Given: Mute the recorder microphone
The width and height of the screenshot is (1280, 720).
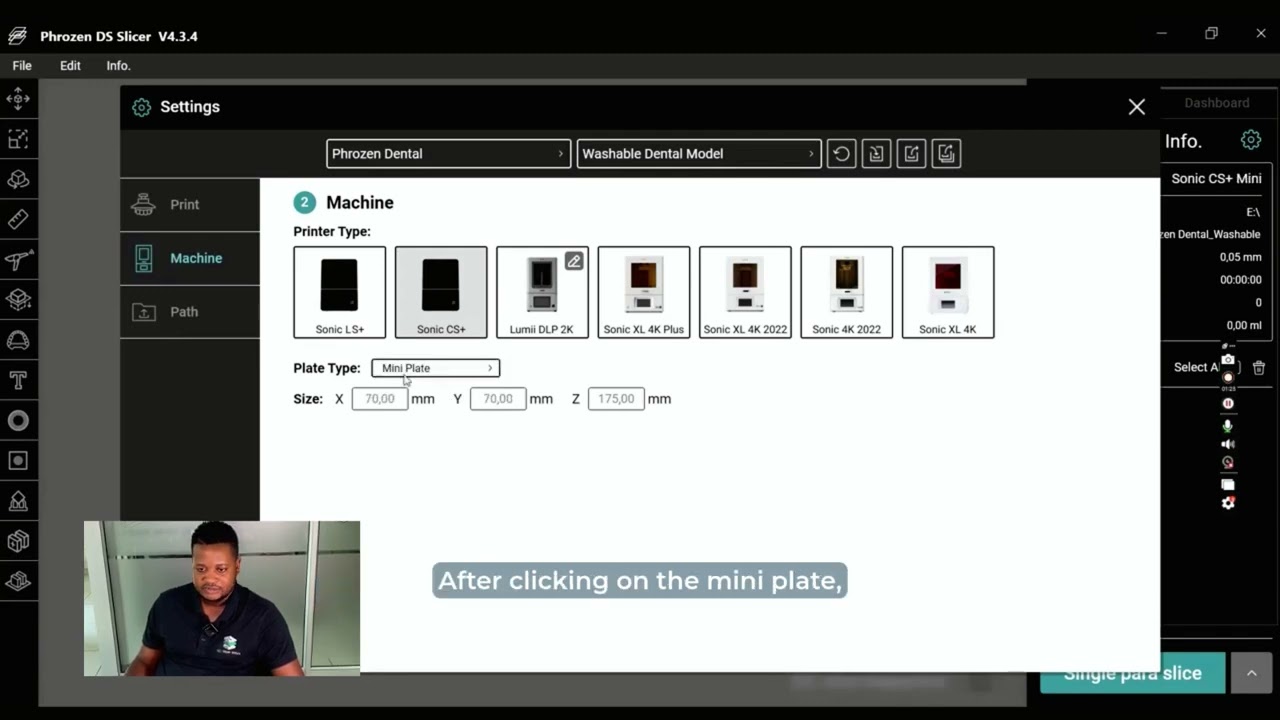Looking at the screenshot, I should [x=1228, y=426].
